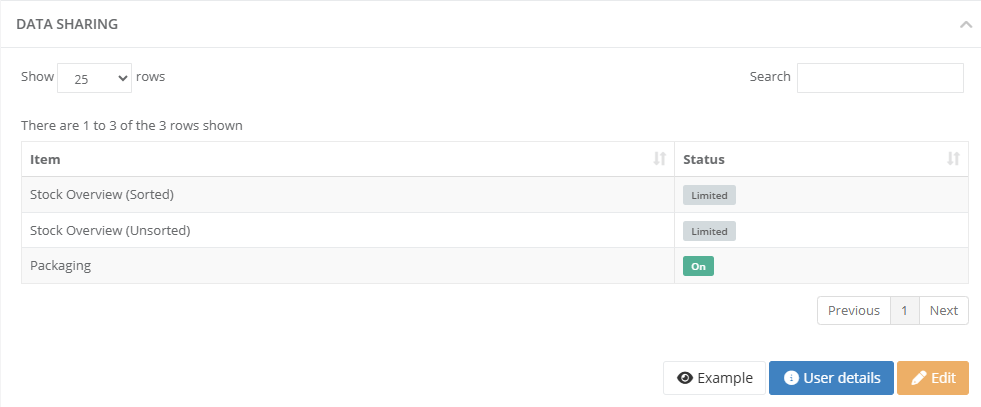
Task: Select the Stock Overview (Sorted) row
Action: (495, 195)
